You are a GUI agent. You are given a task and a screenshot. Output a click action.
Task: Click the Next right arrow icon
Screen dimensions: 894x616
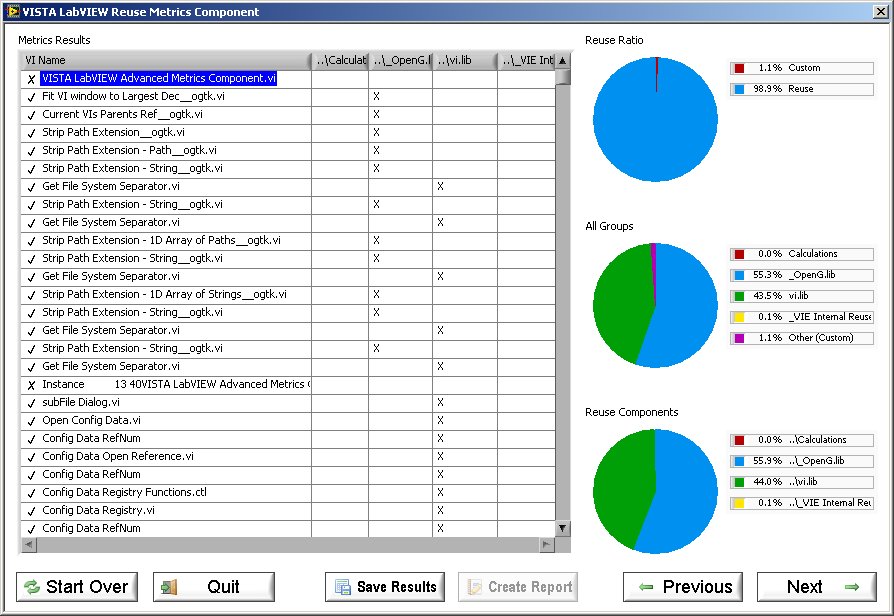point(852,587)
